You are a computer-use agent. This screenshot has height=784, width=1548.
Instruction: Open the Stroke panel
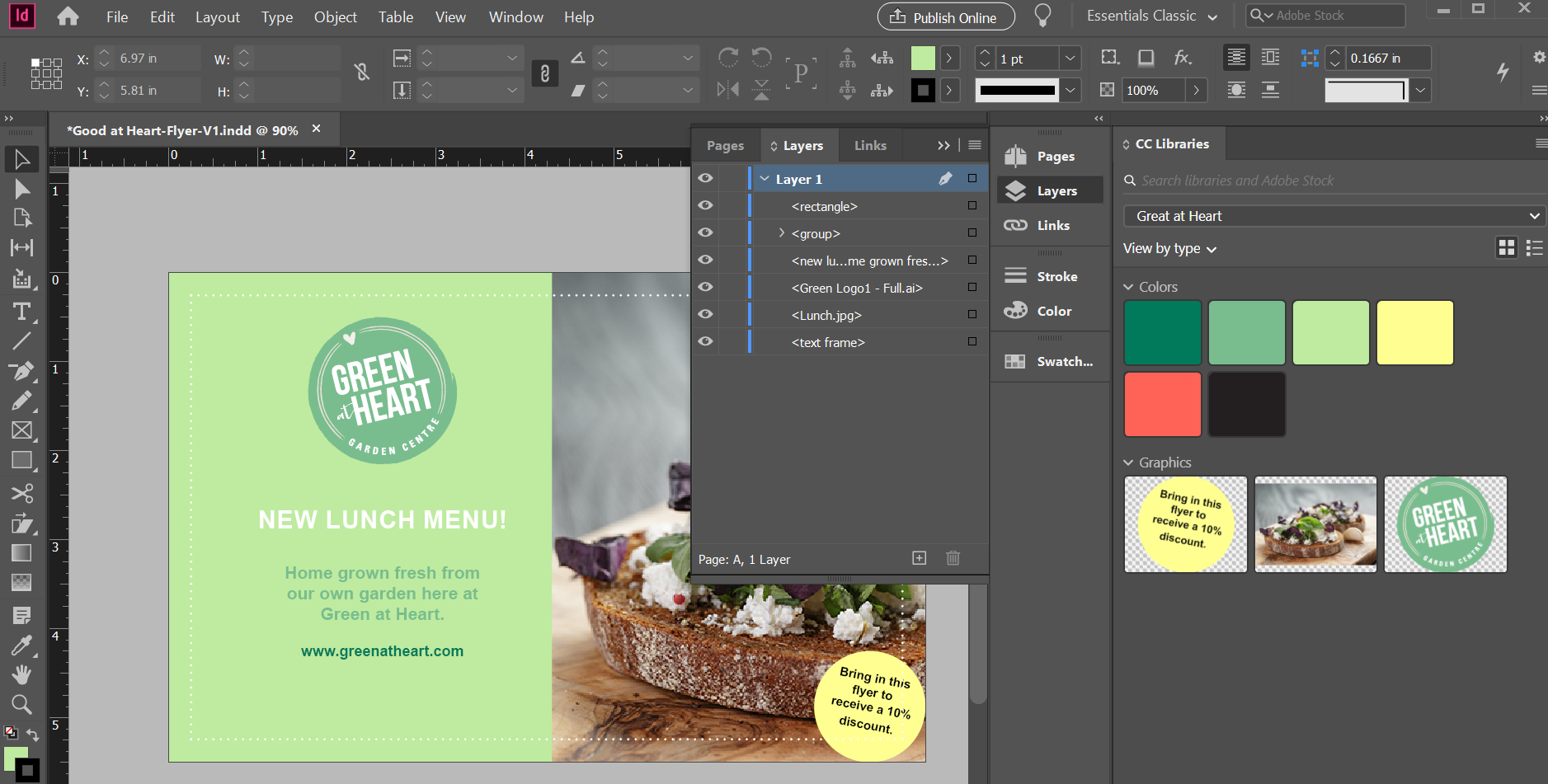[1051, 275]
